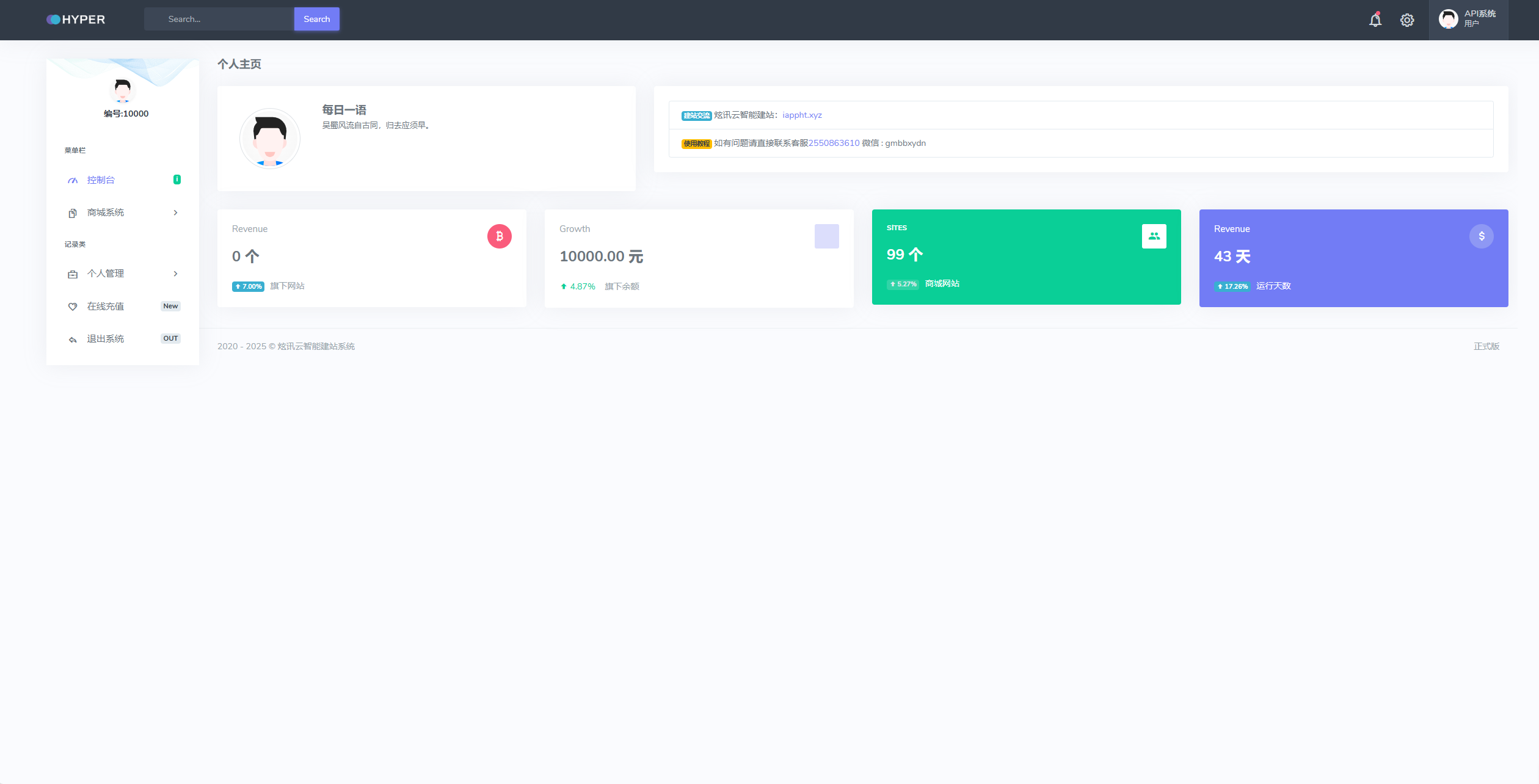
Task: Click the dashboard gauge icon
Action: (73, 180)
